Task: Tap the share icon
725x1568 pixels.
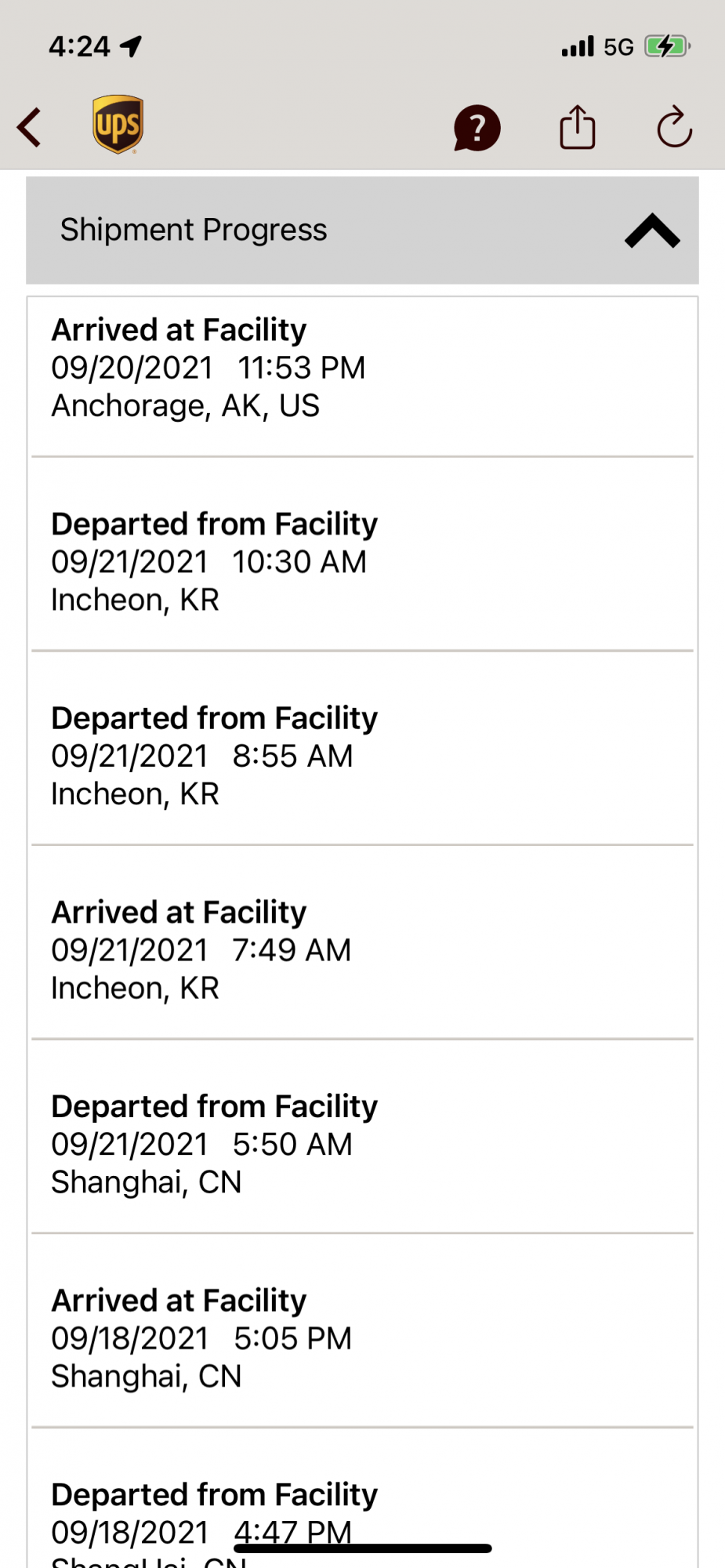Action: point(578,127)
